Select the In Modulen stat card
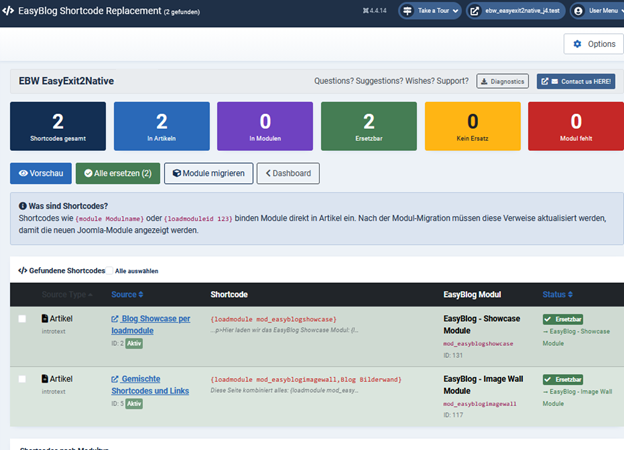Image resolution: width=624 pixels, height=450 pixels. [x=265, y=126]
